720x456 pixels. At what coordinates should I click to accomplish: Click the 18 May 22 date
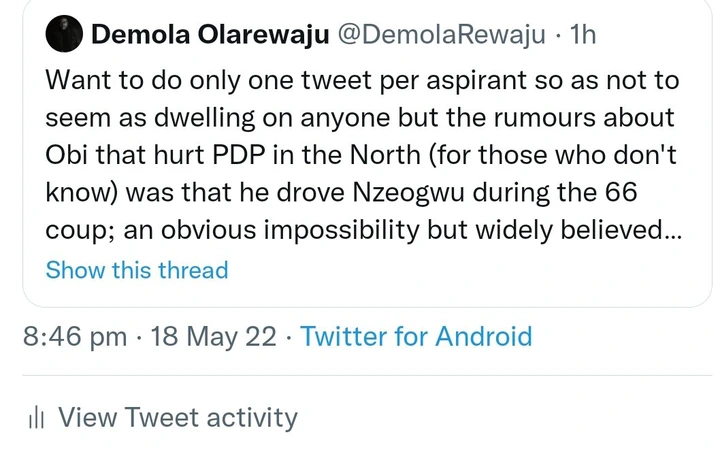click(212, 336)
